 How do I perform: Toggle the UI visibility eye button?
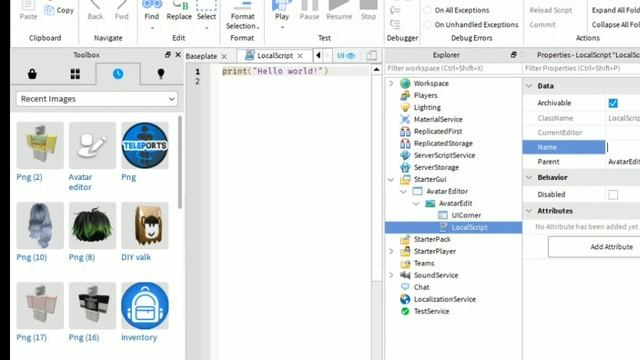coord(346,56)
